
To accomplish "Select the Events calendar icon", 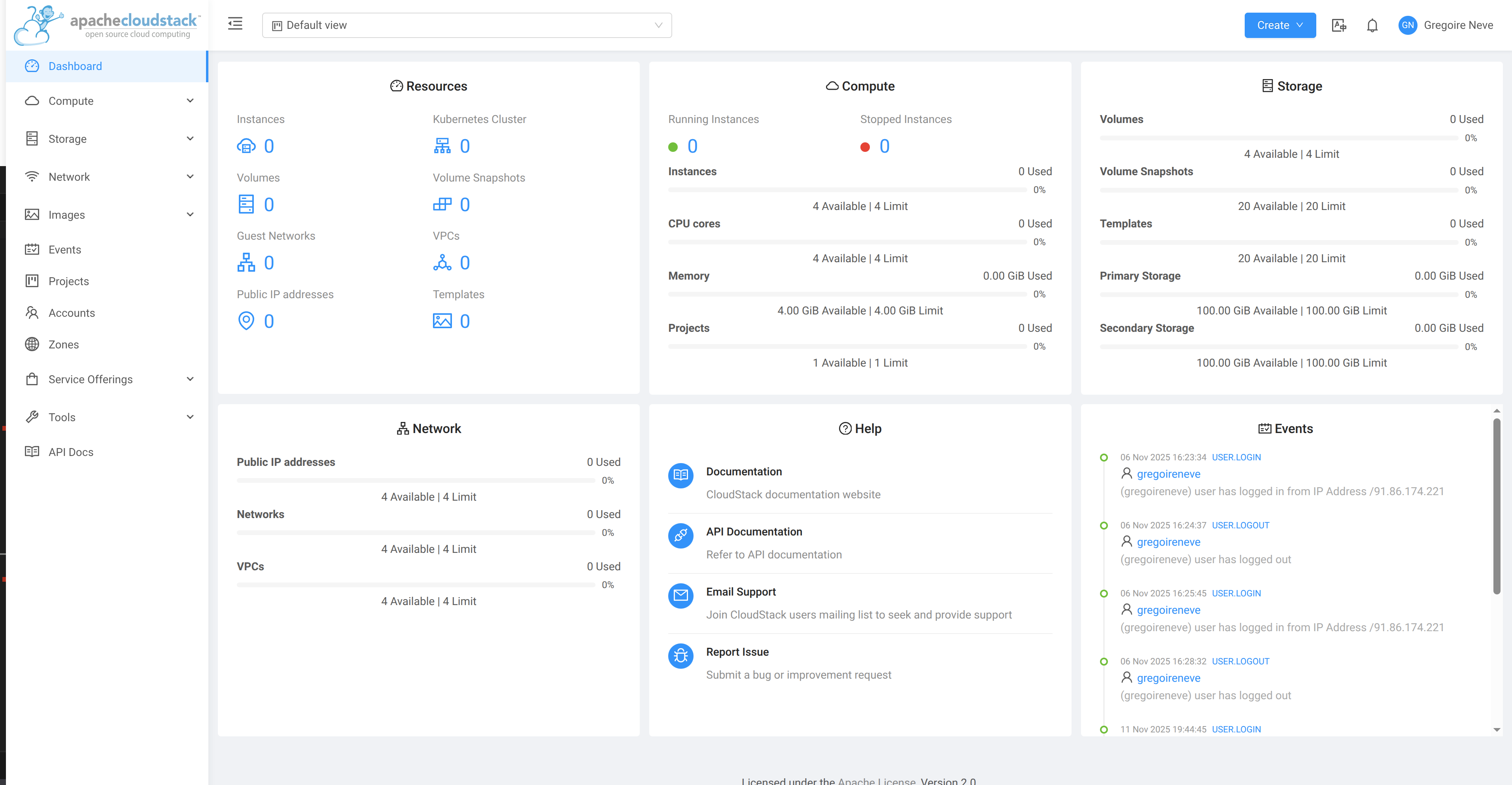I will tap(32, 249).
